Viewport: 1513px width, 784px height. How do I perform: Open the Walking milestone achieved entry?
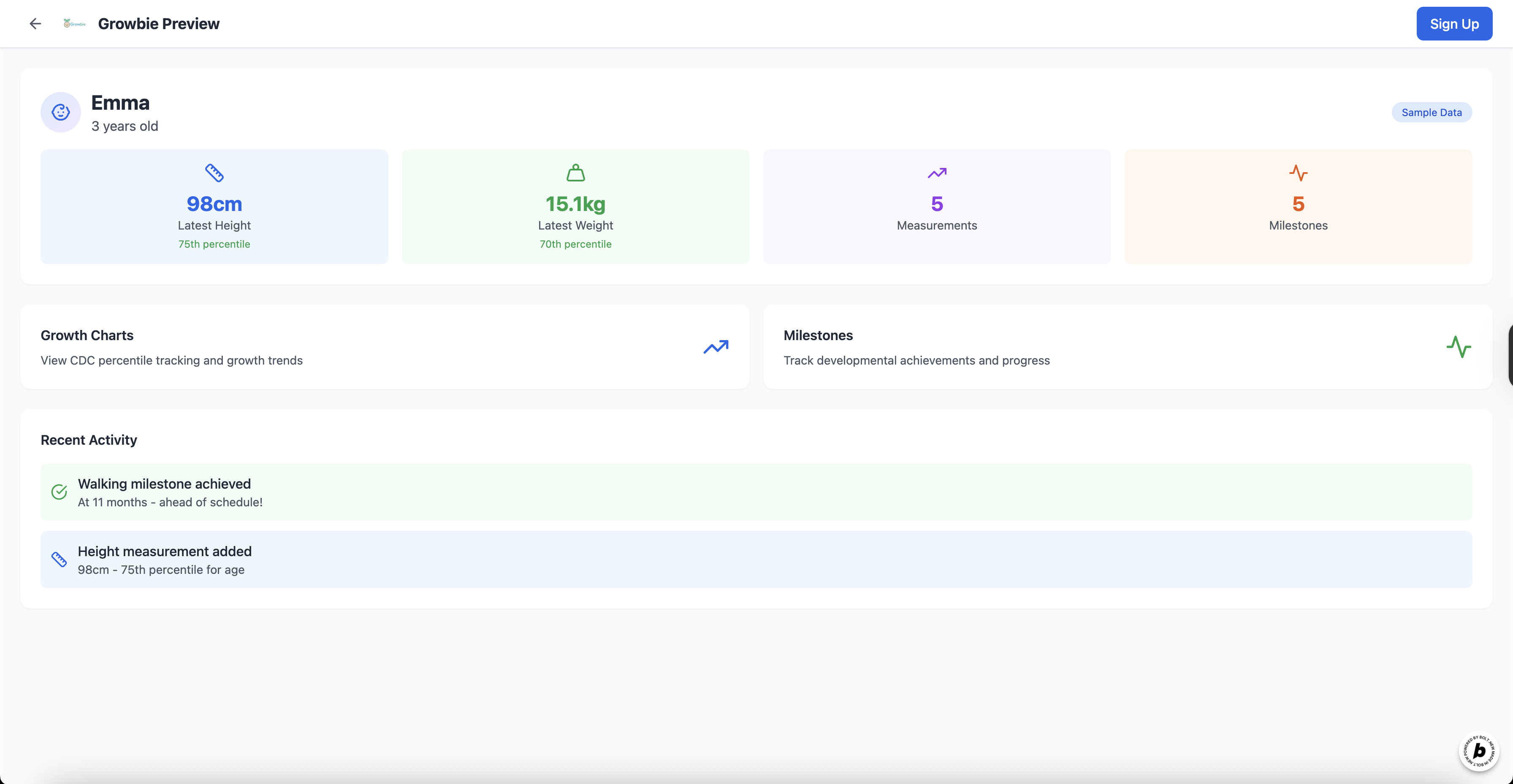756,492
